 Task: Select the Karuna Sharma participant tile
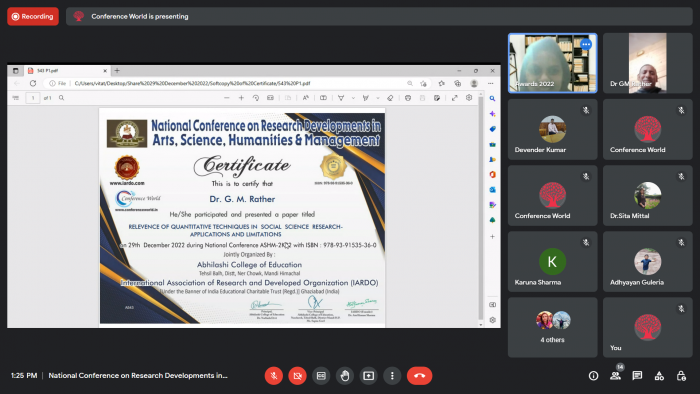pyautogui.click(x=552, y=261)
